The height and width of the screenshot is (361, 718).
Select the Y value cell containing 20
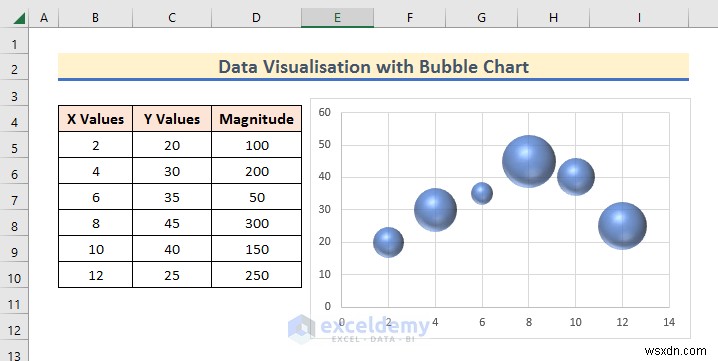pos(172,145)
